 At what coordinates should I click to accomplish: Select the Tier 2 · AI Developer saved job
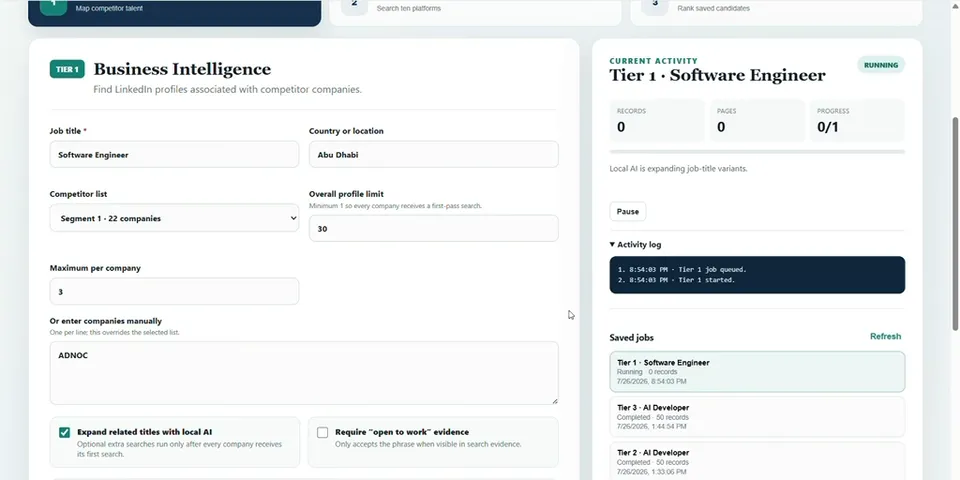(x=757, y=461)
